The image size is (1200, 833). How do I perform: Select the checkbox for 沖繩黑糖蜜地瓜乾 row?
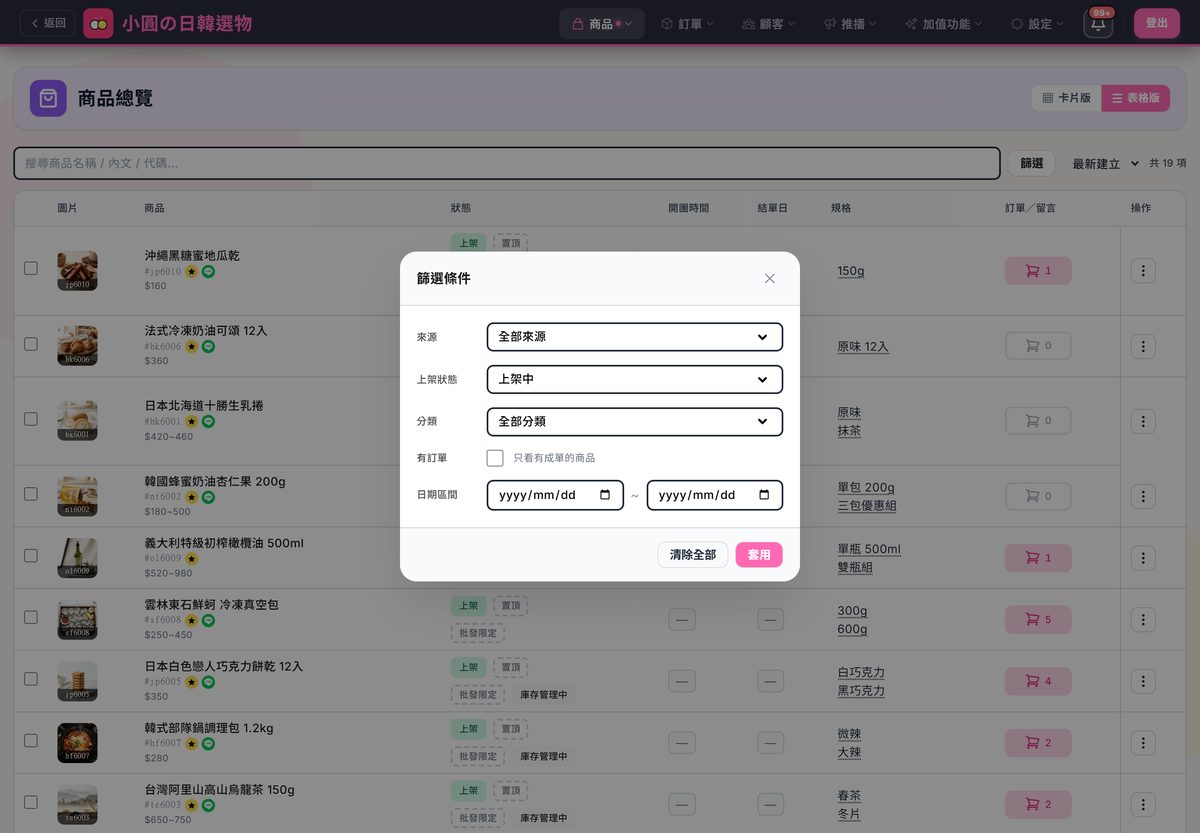(x=31, y=269)
